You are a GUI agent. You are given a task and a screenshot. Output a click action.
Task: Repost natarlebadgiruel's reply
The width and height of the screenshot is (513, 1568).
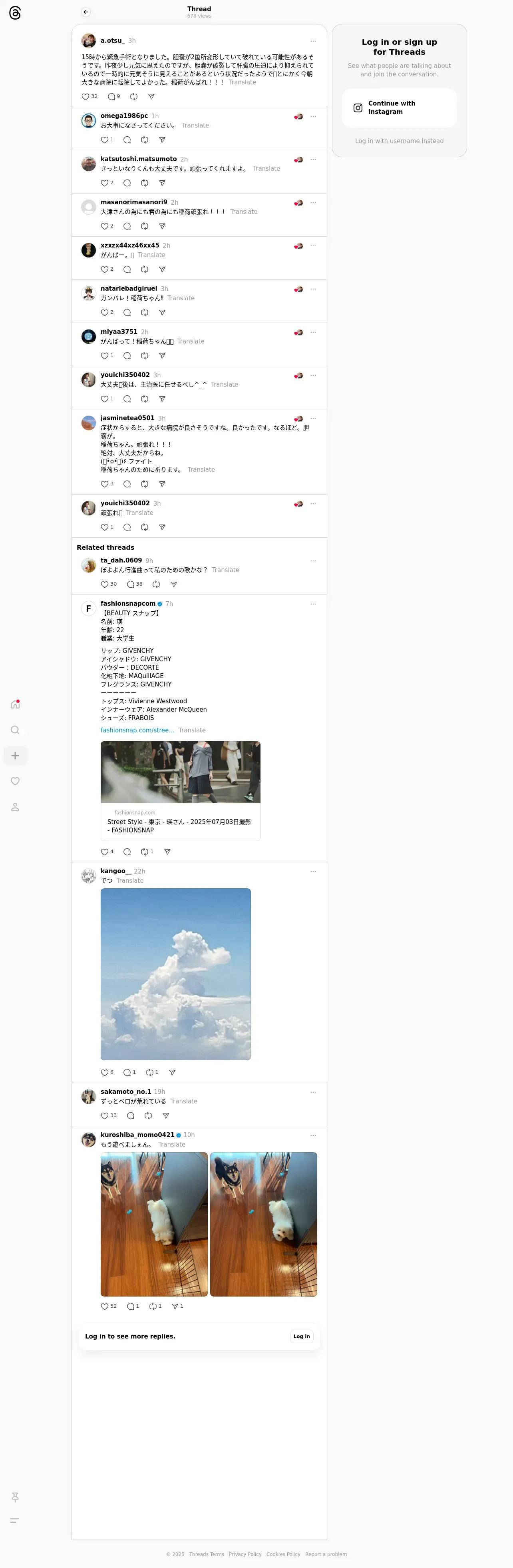point(145,312)
